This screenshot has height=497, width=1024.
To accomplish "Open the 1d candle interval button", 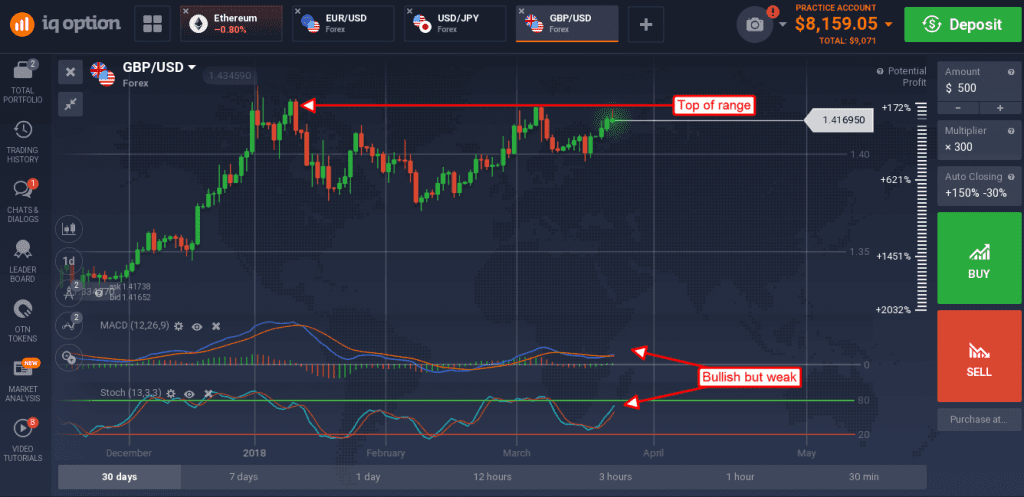I will point(69,261).
